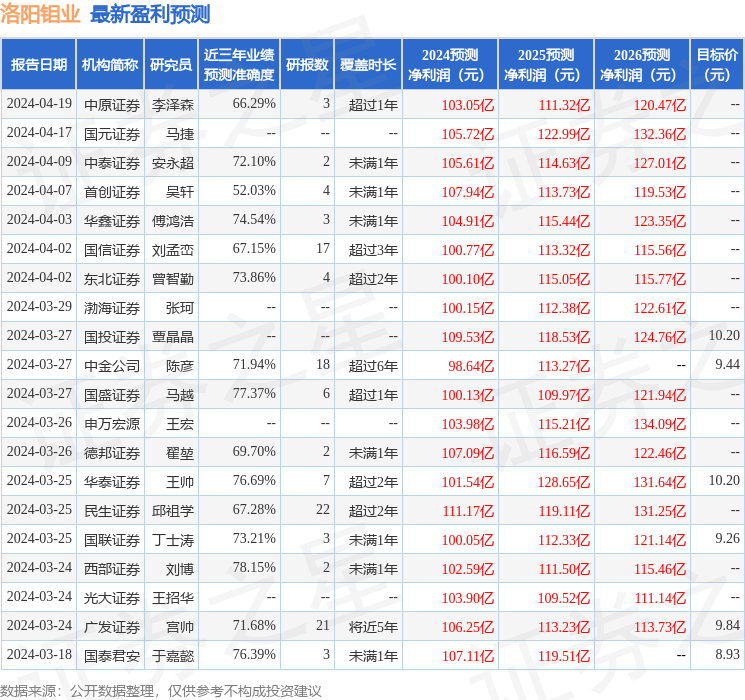
Task: Click the 洛阳钼业 title text
Action: pos(40,14)
